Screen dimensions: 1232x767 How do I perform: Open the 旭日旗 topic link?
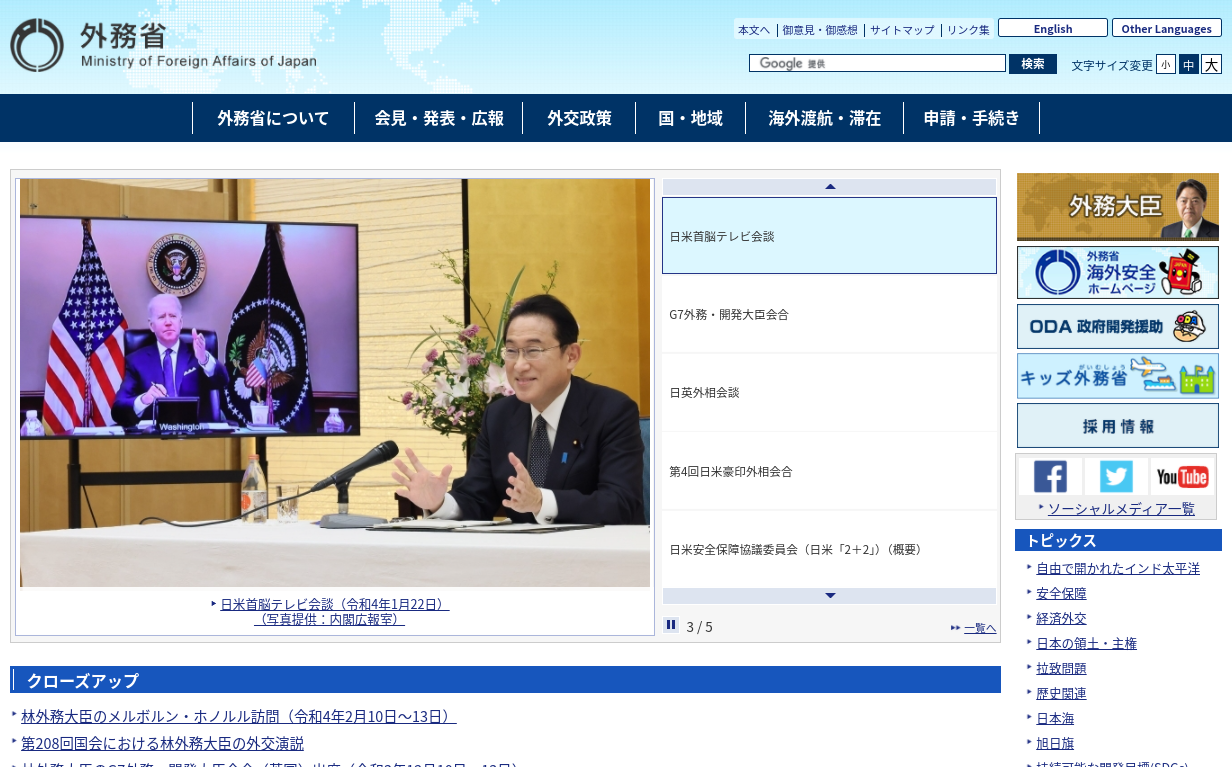1055,743
